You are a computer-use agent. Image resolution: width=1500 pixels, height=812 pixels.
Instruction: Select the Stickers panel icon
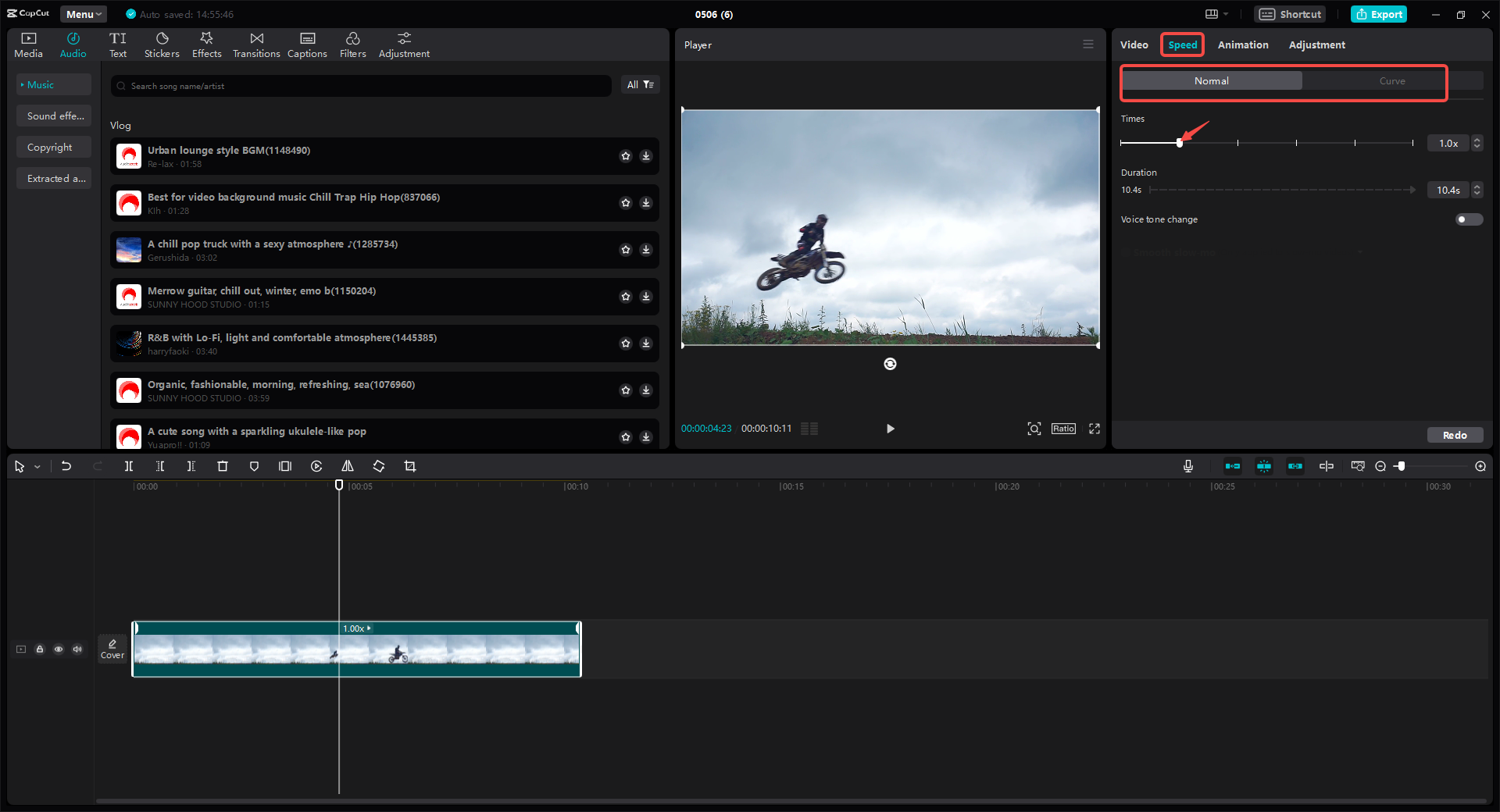point(162,44)
